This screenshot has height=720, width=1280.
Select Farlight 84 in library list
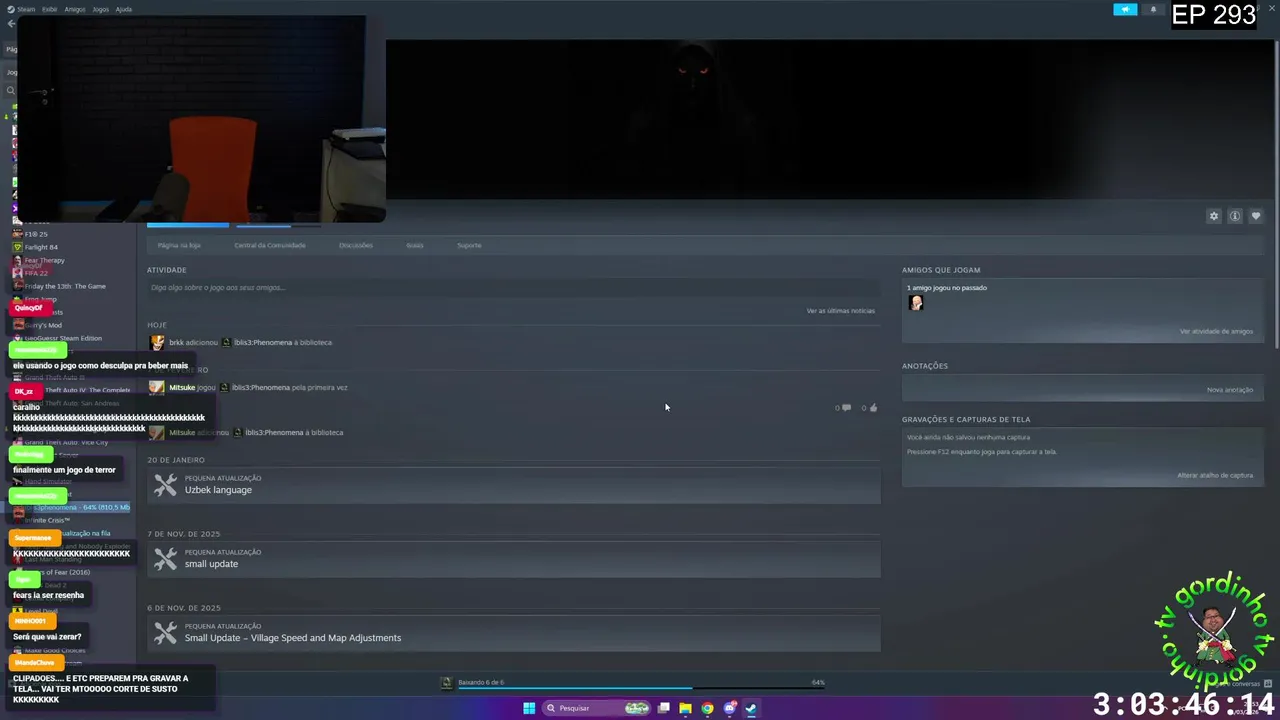coord(41,247)
